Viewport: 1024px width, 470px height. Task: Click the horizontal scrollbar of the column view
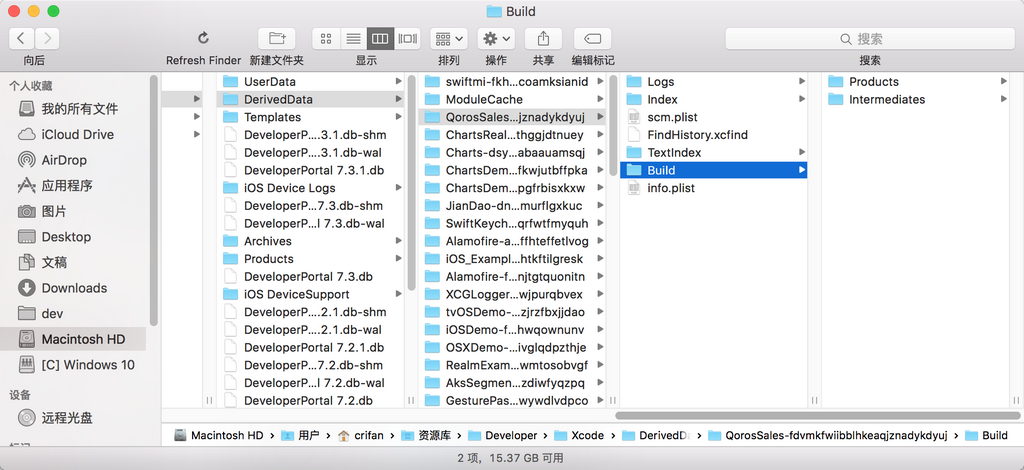click(x=817, y=415)
